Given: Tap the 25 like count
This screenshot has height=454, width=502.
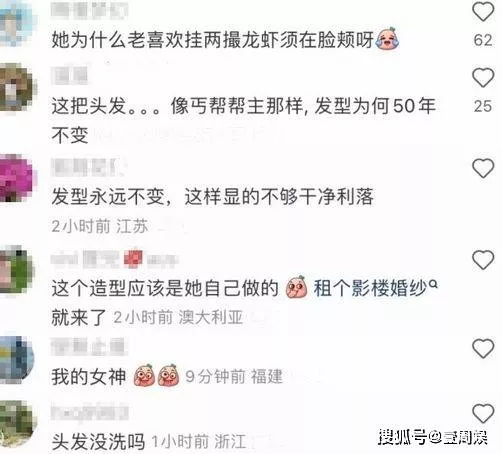Looking at the screenshot, I should point(483,106).
